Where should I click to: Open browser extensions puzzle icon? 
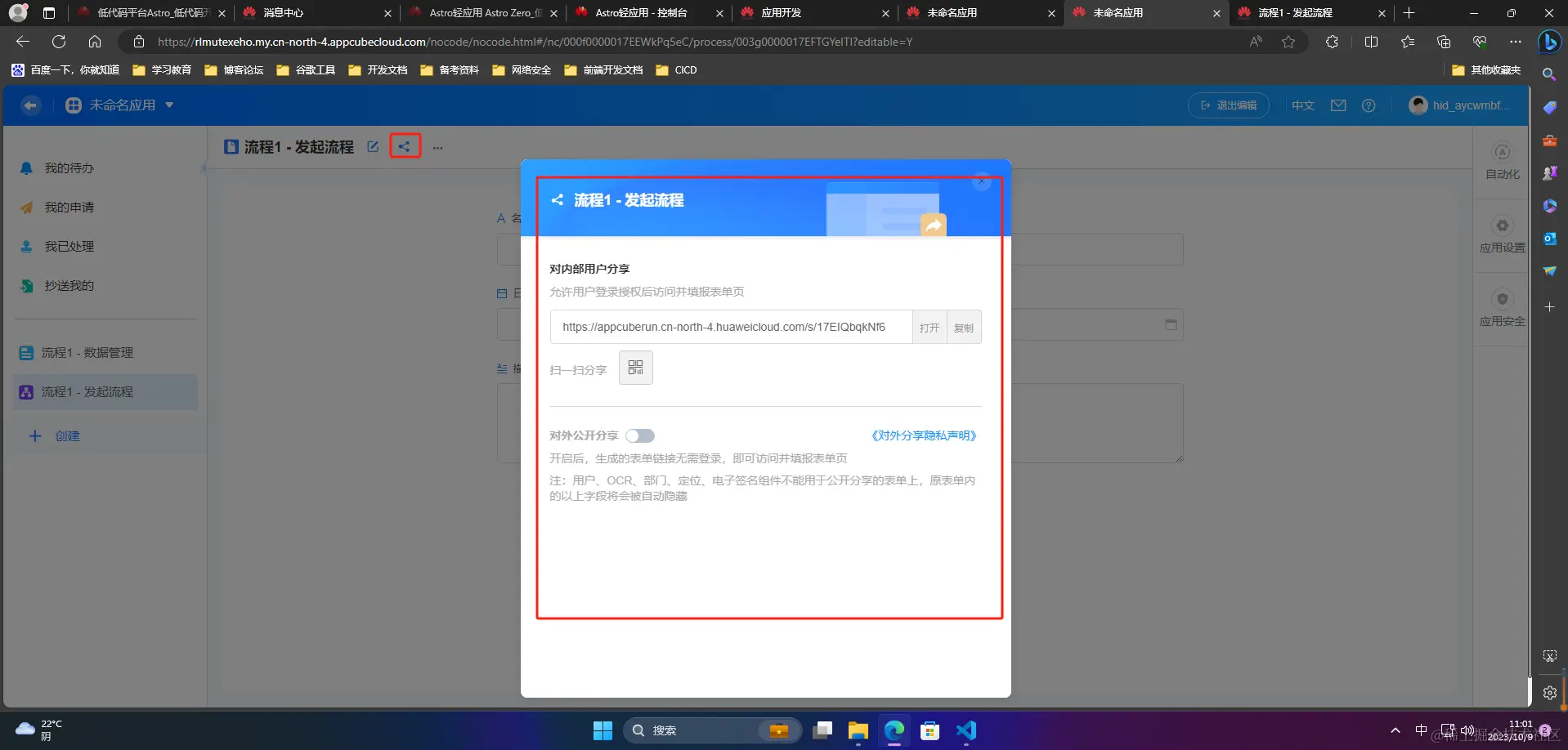[x=1332, y=42]
